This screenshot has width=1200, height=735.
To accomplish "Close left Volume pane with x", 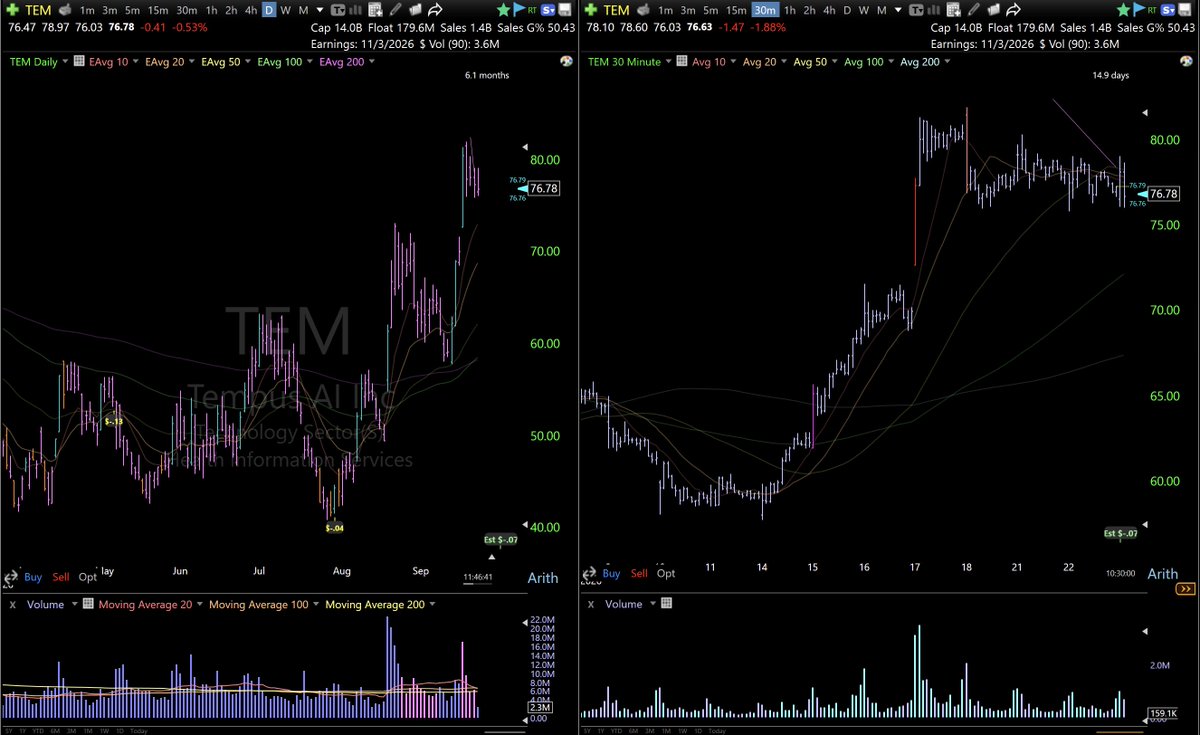I will coord(13,605).
